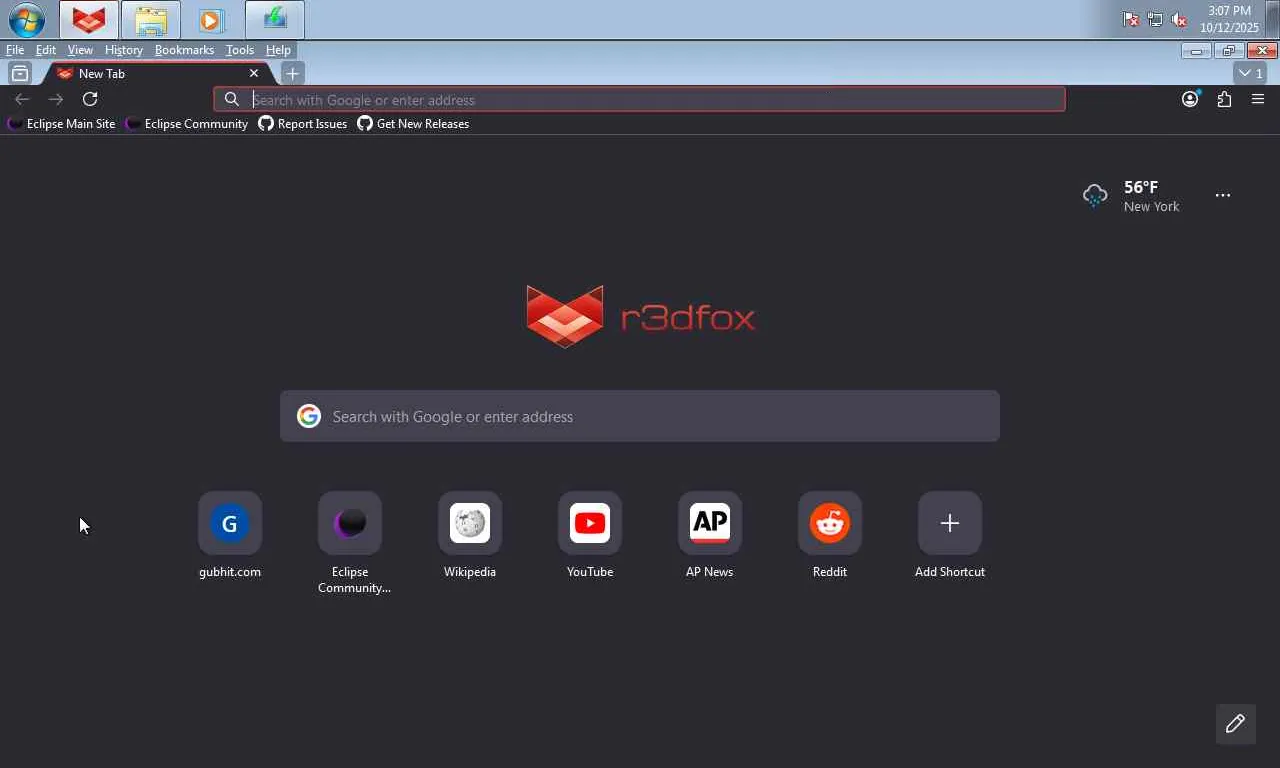Open the Bookmarks menu
This screenshot has width=1280, height=768.
(x=184, y=50)
